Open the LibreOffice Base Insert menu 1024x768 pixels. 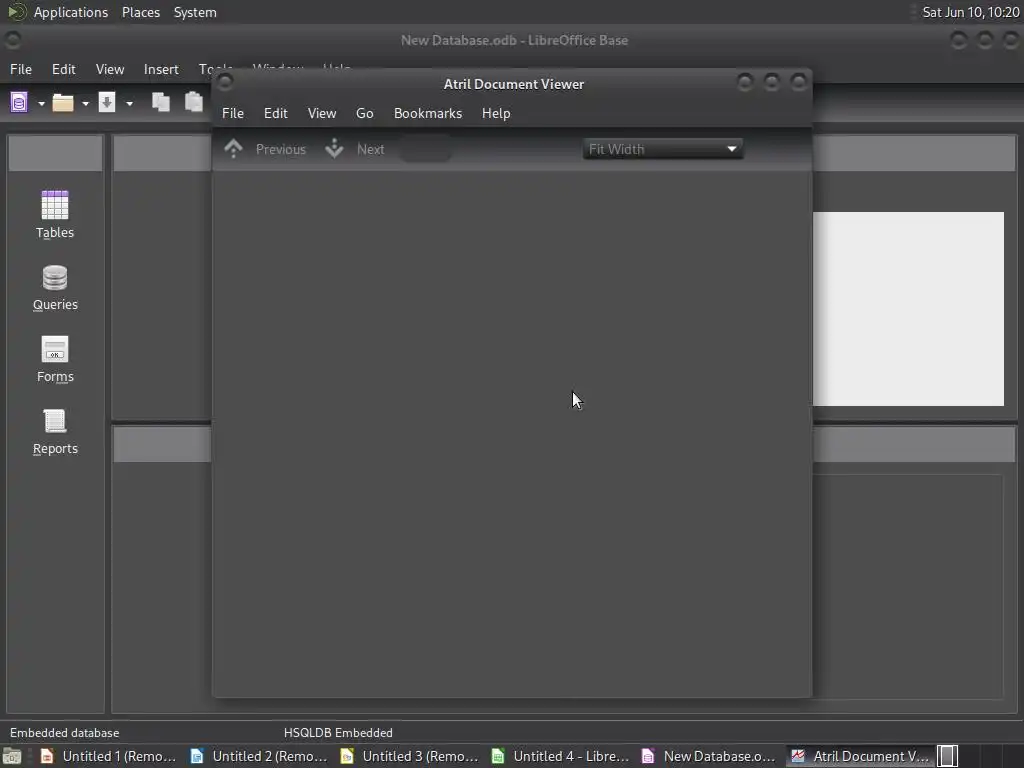(x=161, y=69)
